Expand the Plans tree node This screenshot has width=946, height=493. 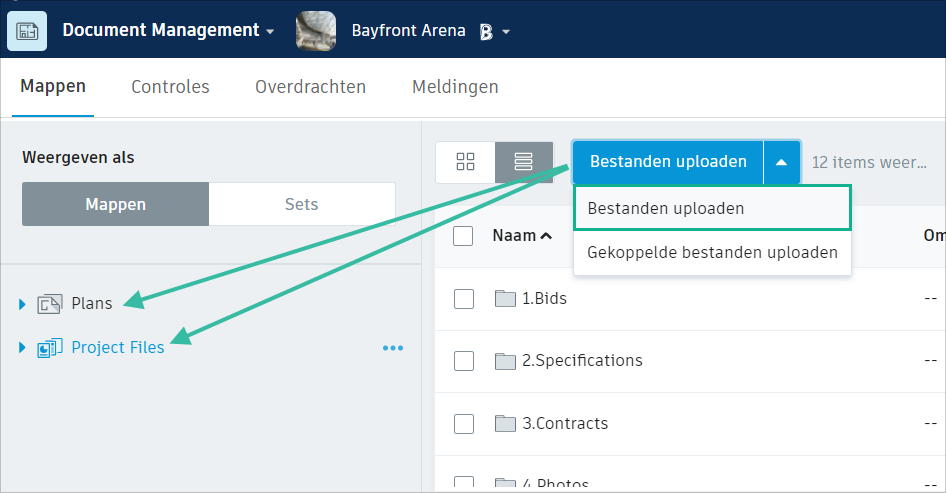point(22,304)
